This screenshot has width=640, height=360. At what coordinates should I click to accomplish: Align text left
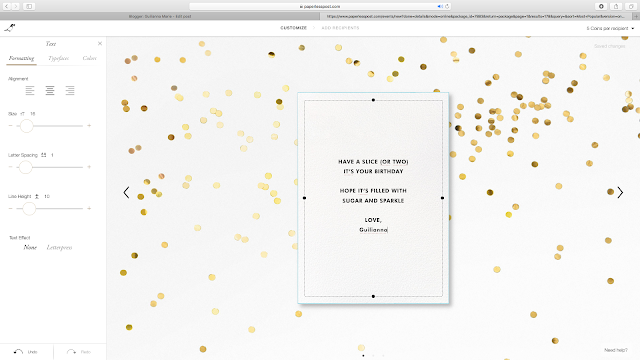click(x=30, y=90)
